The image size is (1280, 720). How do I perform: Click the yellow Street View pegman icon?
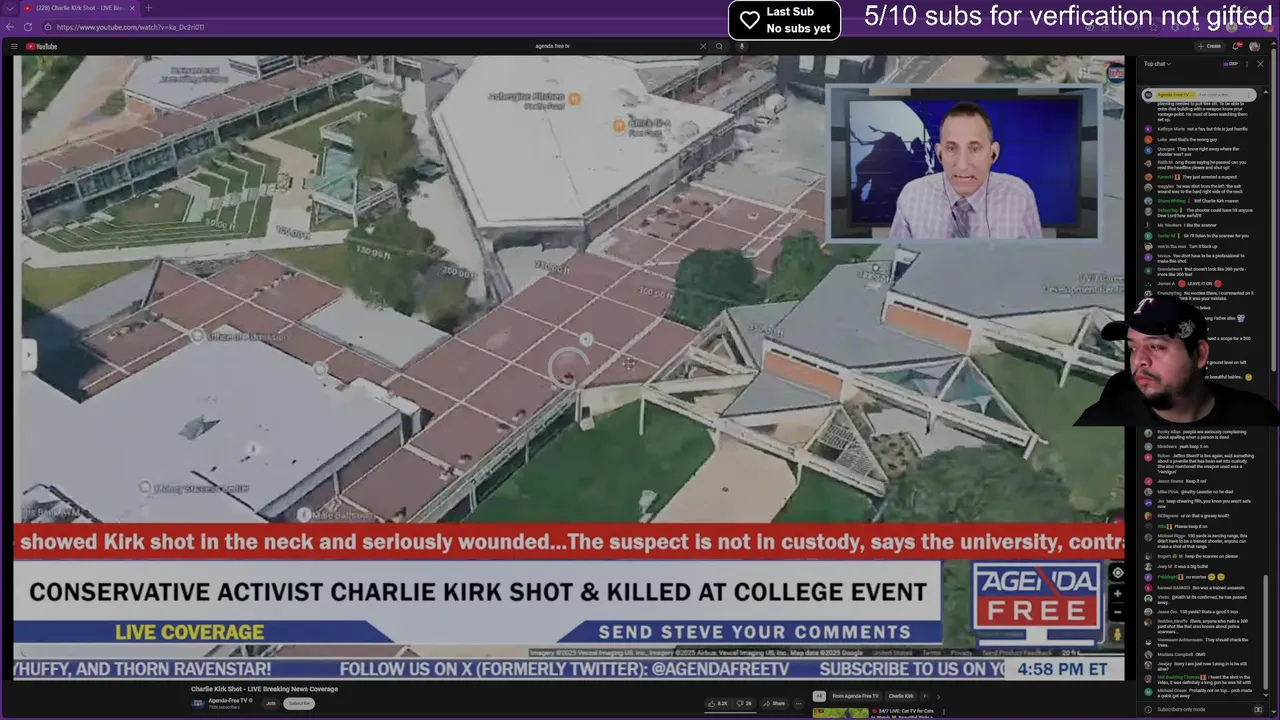(1117, 634)
